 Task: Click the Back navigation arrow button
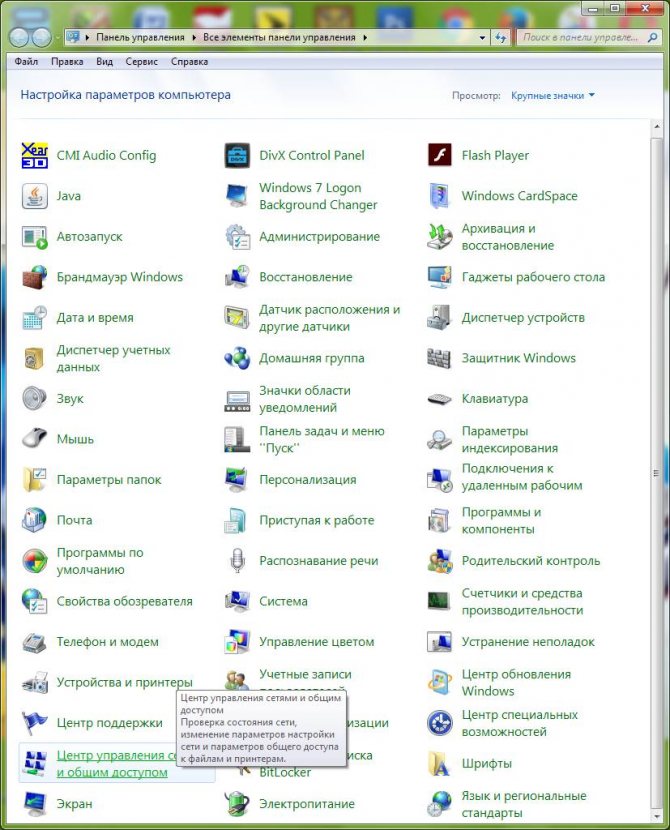coord(19,38)
